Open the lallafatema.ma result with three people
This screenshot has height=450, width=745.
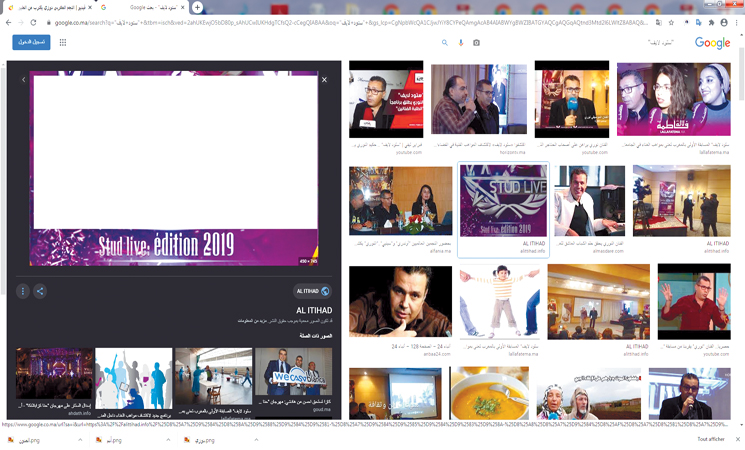coord(673,99)
